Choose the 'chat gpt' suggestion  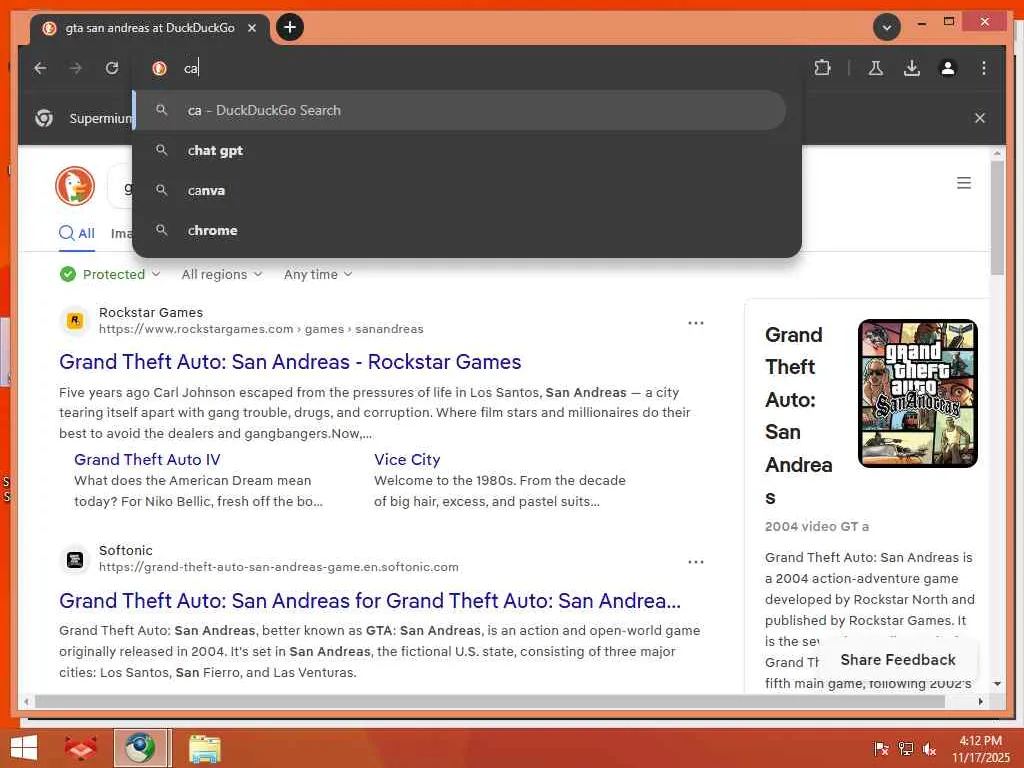[460, 150]
